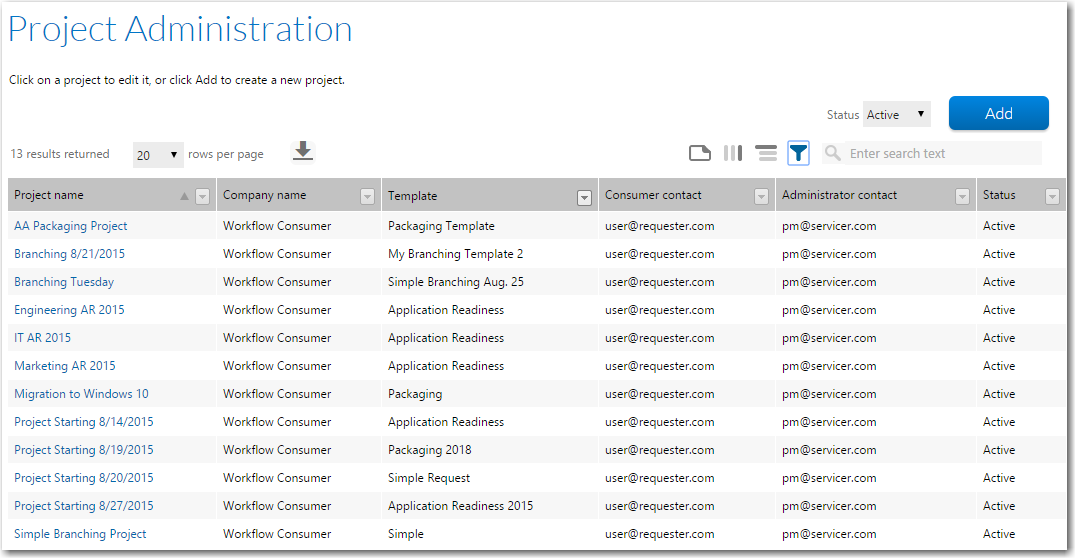Click the search magnifier icon
The width and height of the screenshot is (1075, 558).
coord(832,153)
